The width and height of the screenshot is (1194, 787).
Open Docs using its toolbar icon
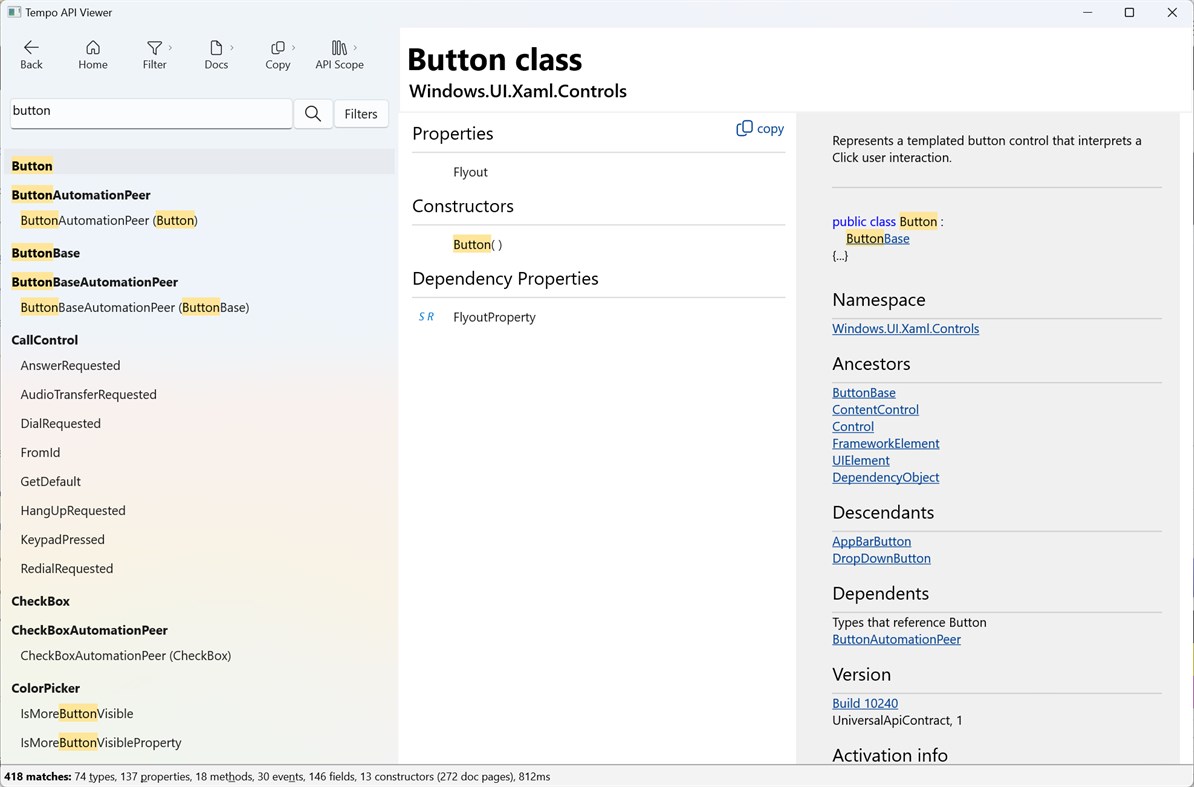pos(215,47)
